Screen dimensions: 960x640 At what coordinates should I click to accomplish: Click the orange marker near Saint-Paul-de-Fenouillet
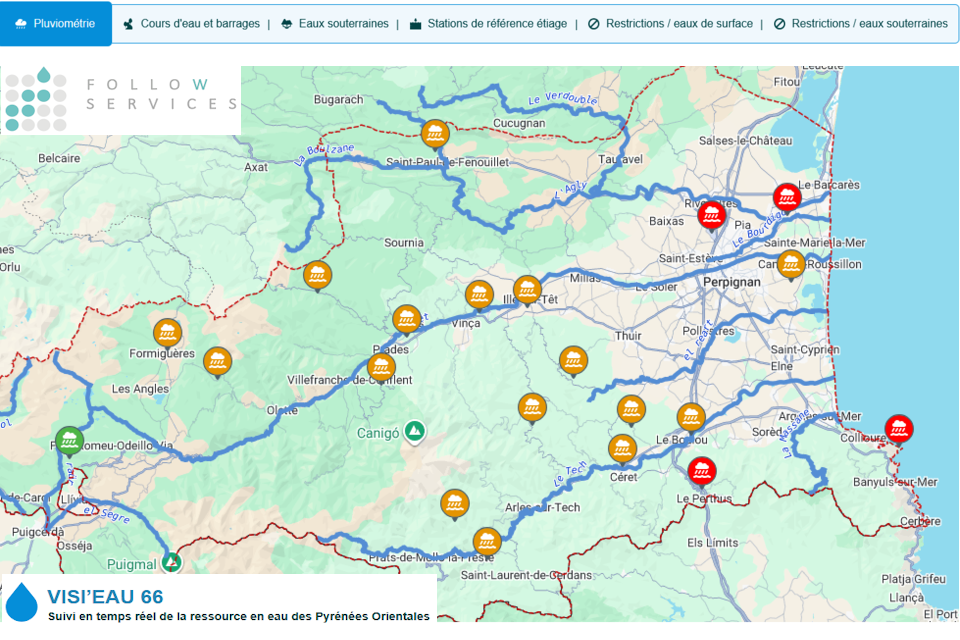click(x=434, y=132)
